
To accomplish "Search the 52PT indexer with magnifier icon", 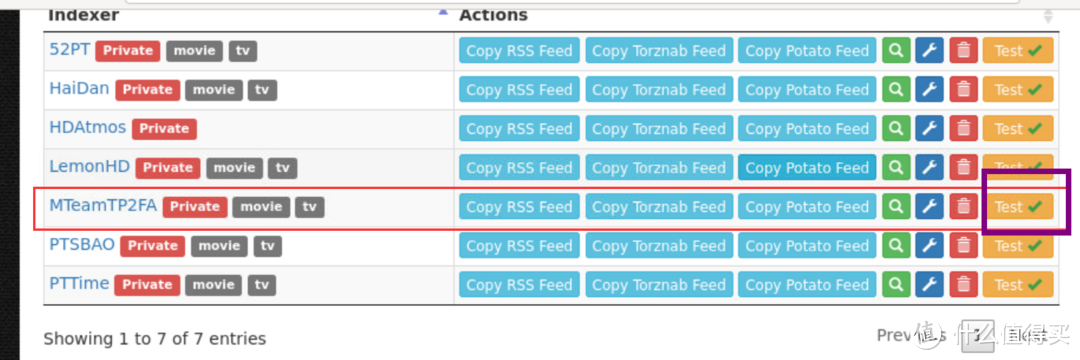I will point(896,50).
